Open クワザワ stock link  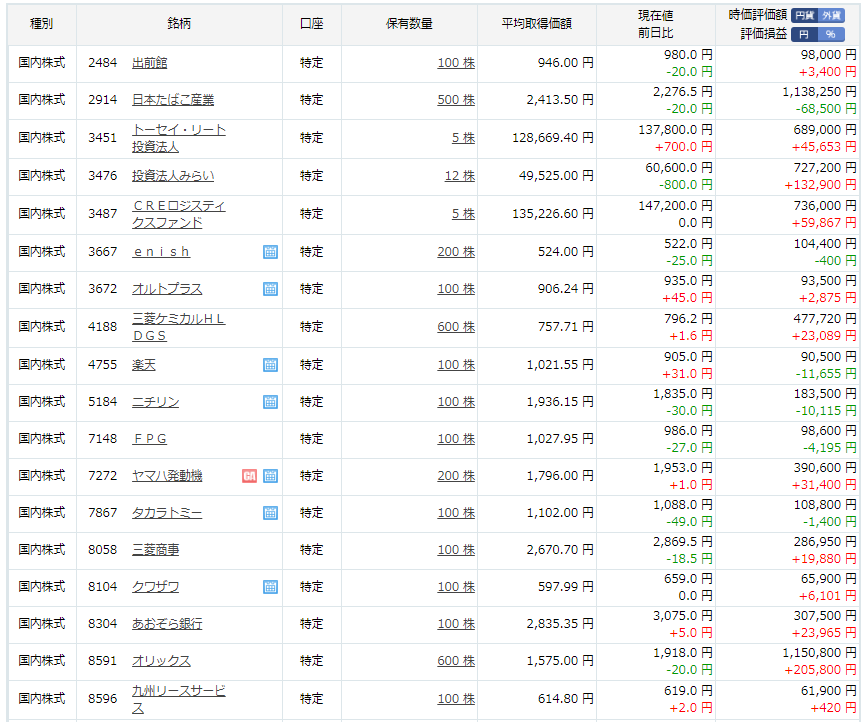tap(155, 587)
